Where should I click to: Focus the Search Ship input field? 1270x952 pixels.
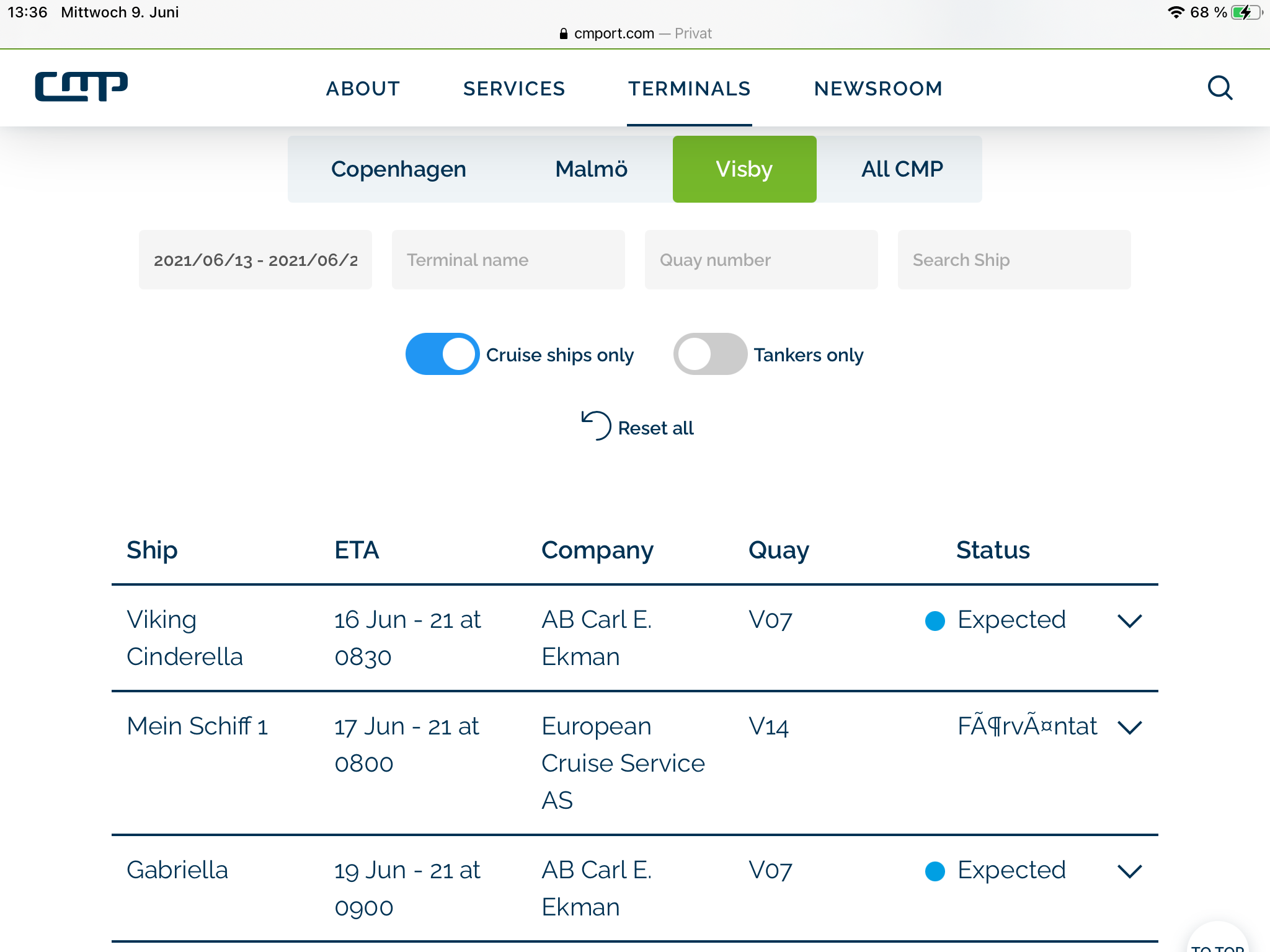click(1014, 260)
